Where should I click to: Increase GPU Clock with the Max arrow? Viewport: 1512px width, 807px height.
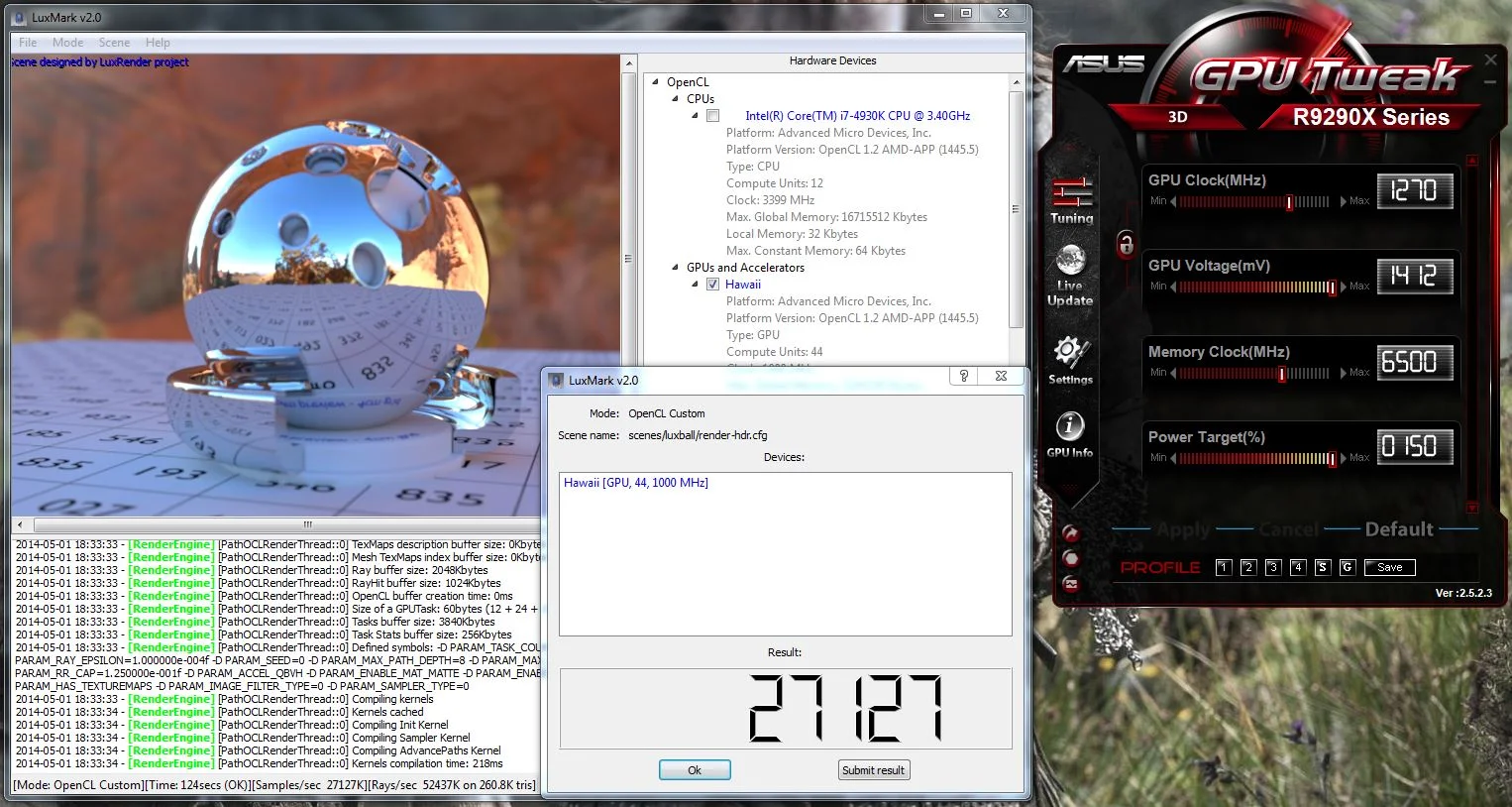click(x=1343, y=201)
